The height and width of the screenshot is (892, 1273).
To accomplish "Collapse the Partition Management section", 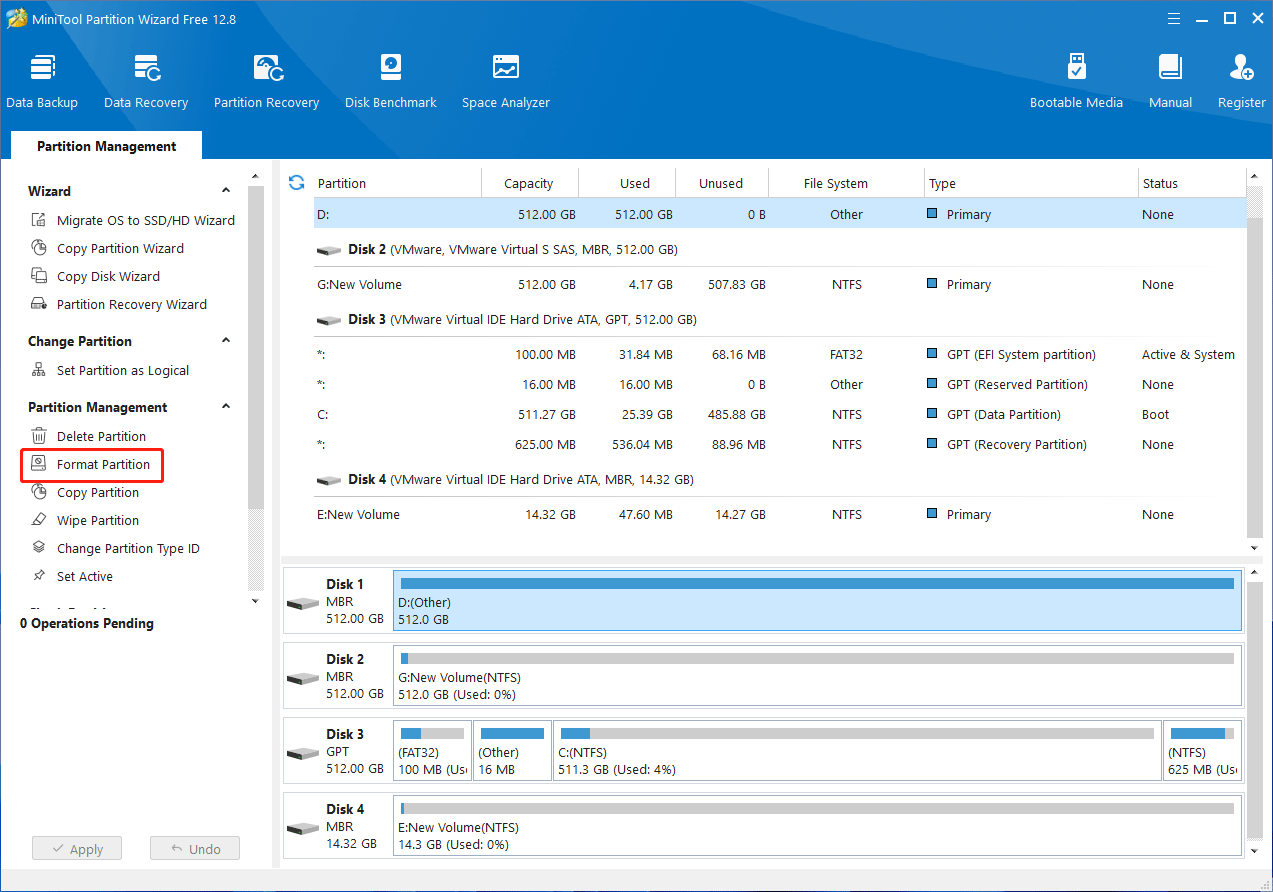I will click(x=226, y=407).
